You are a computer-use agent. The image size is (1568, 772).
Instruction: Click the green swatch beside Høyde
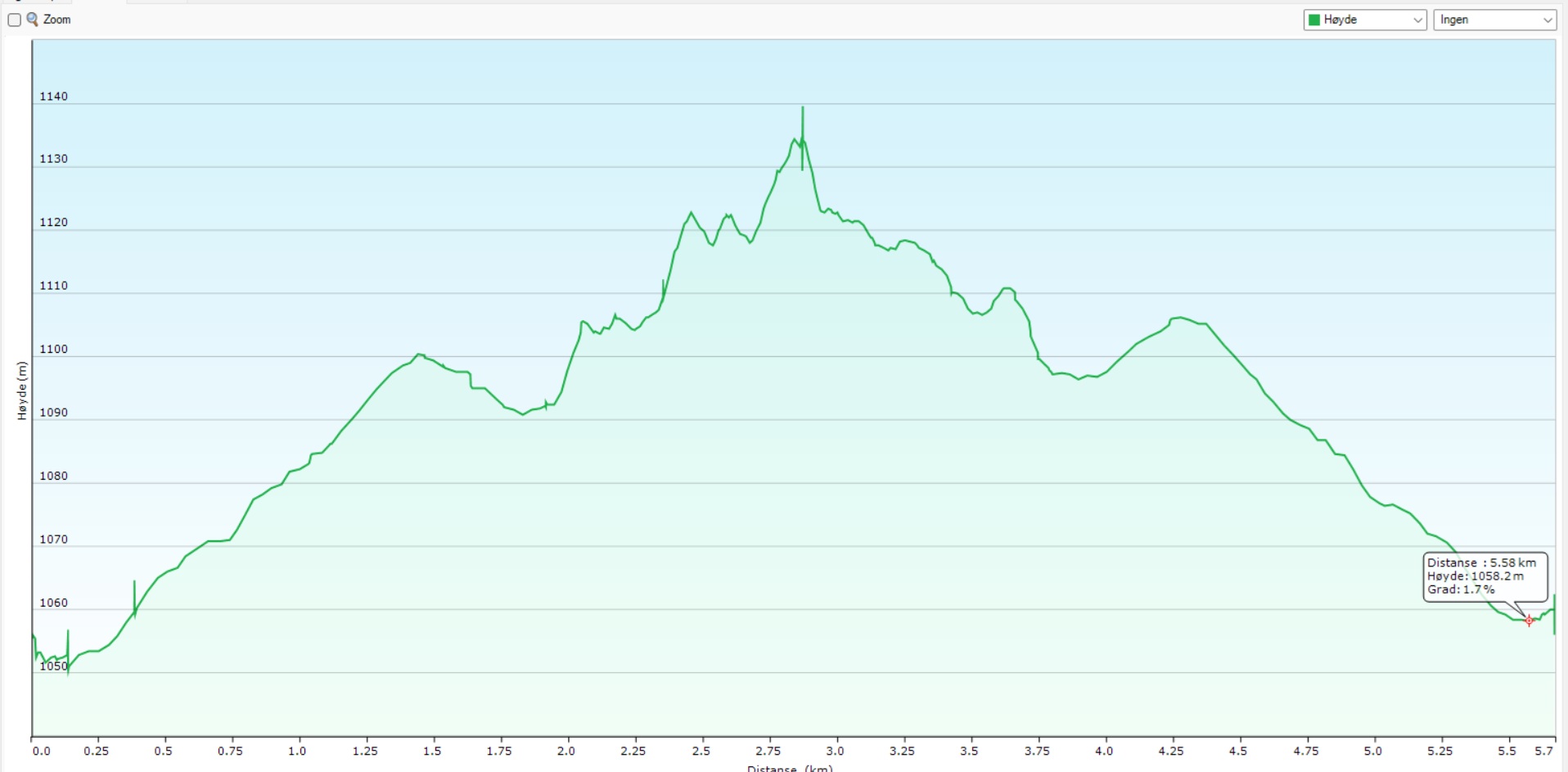[x=1314, y=20]
